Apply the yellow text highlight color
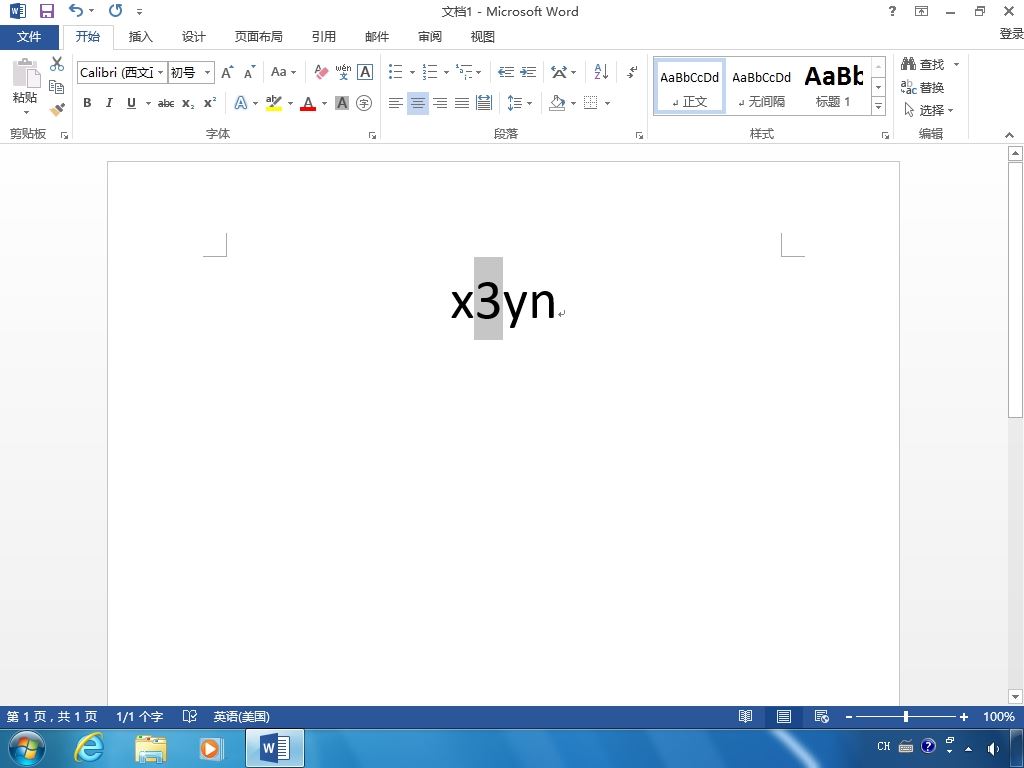This screenshot has width=1024, height=768. (274, 103)
